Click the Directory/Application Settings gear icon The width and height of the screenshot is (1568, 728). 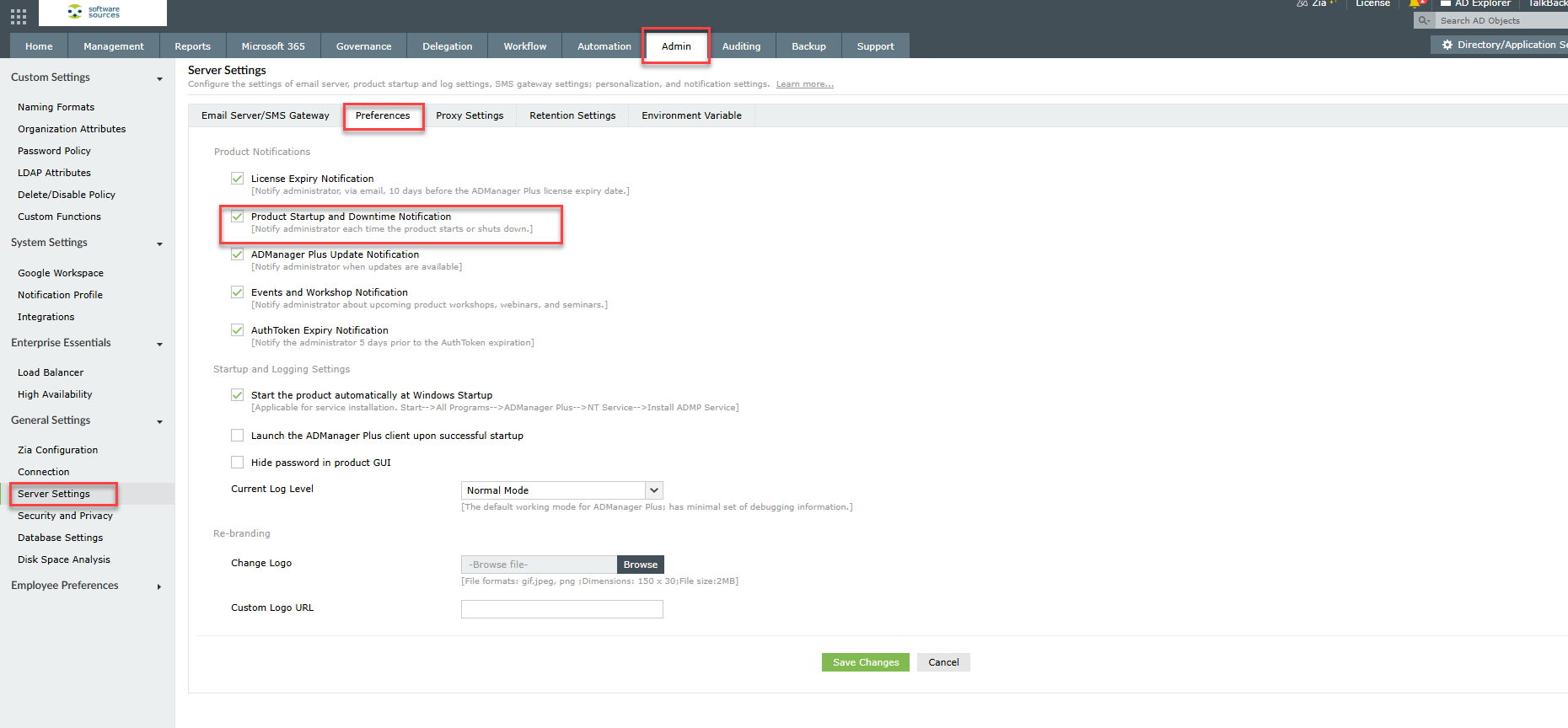tap(1447, 45)
